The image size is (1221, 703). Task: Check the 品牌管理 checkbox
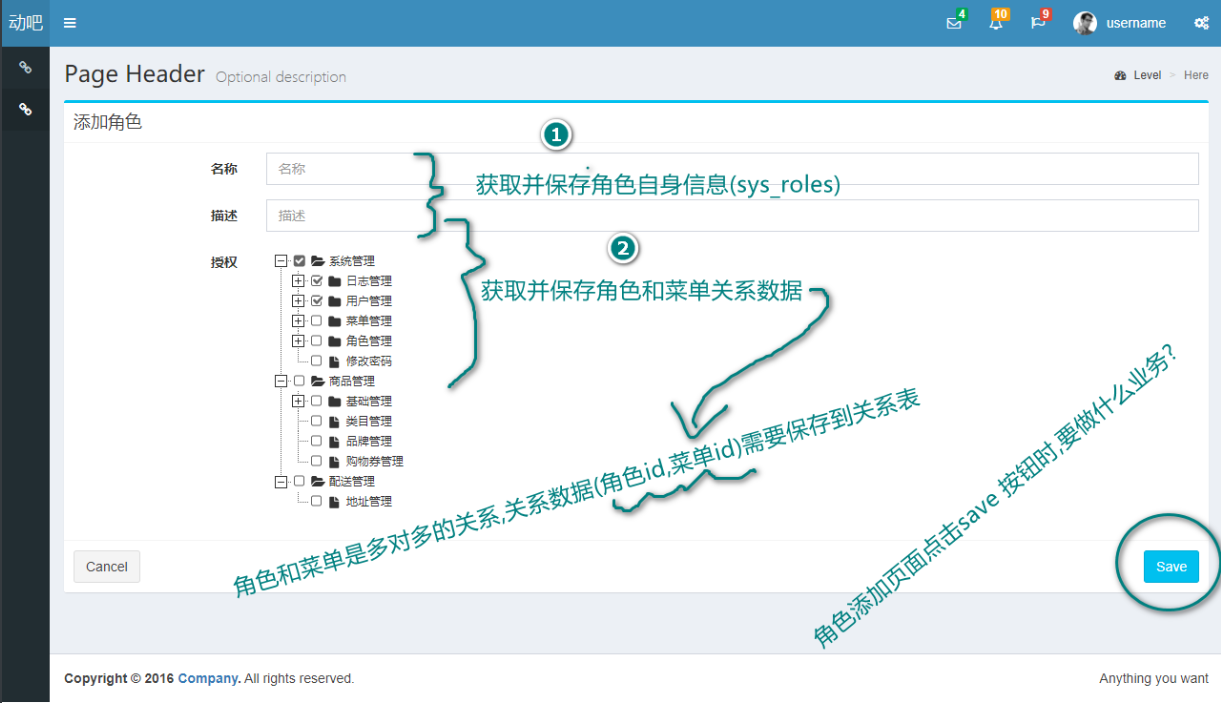(317, 441)
